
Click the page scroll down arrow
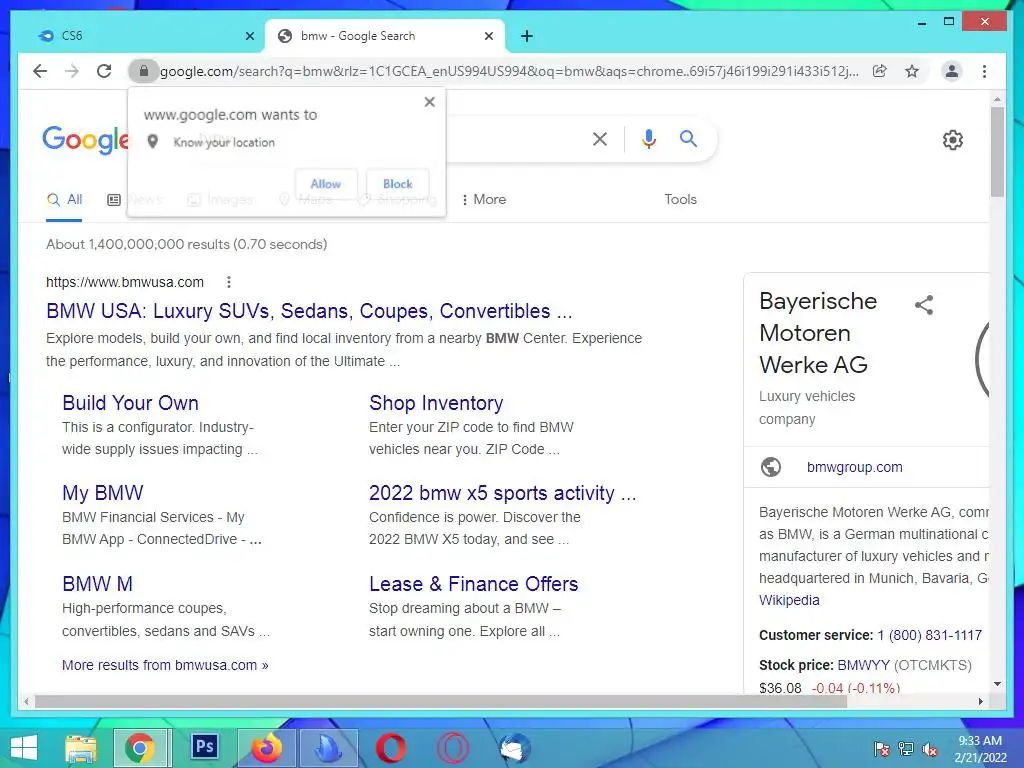click(997, 684)
